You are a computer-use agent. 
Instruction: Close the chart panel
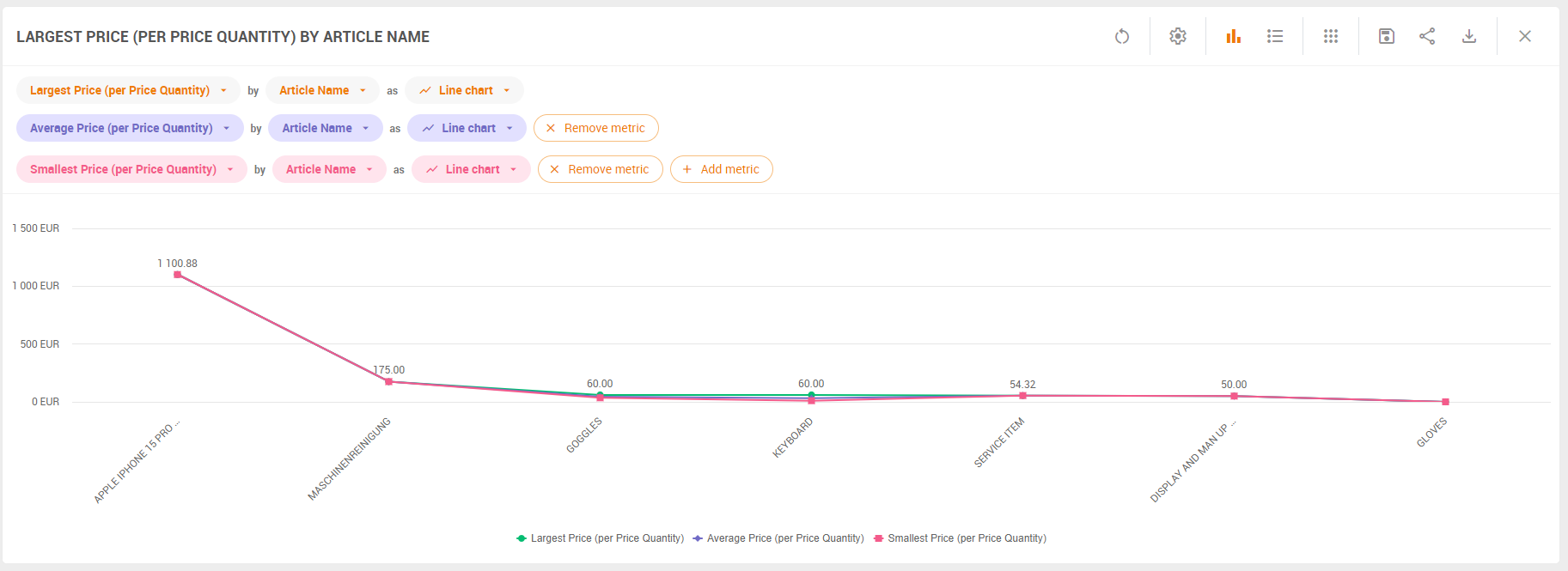[1524, 36]
